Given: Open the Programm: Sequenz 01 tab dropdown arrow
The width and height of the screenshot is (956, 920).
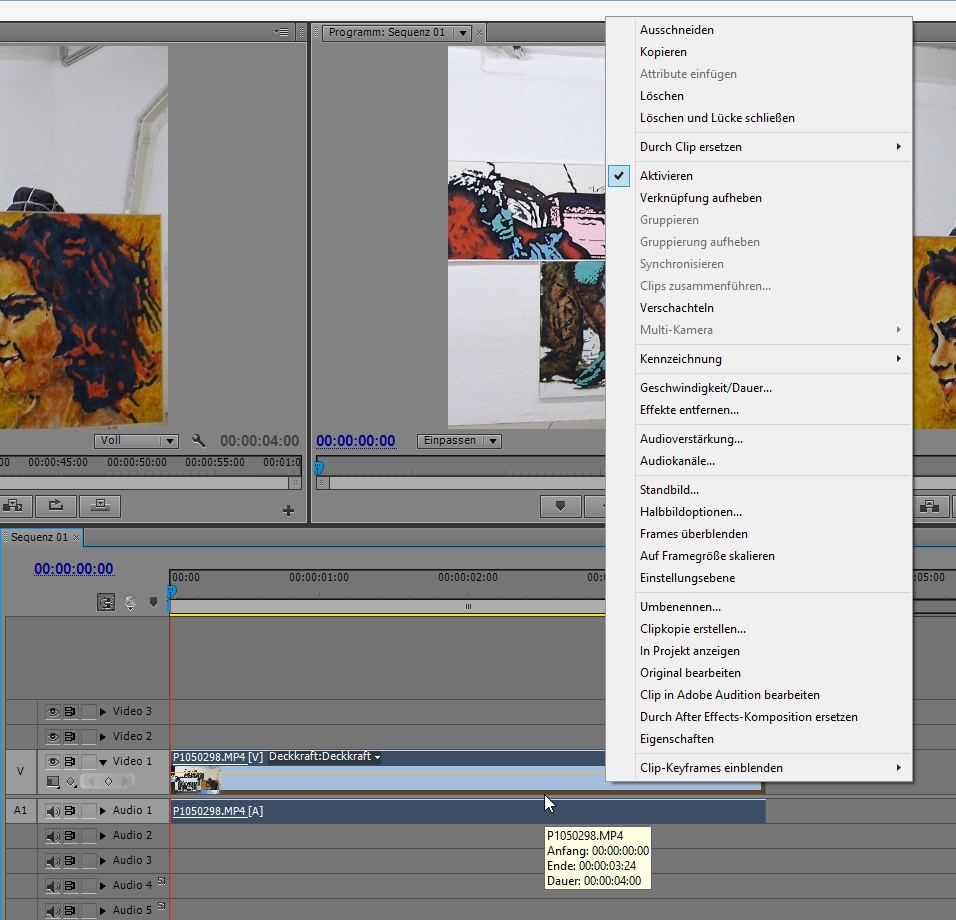Looking at the screenshot, I should click(x=463, y=33).
